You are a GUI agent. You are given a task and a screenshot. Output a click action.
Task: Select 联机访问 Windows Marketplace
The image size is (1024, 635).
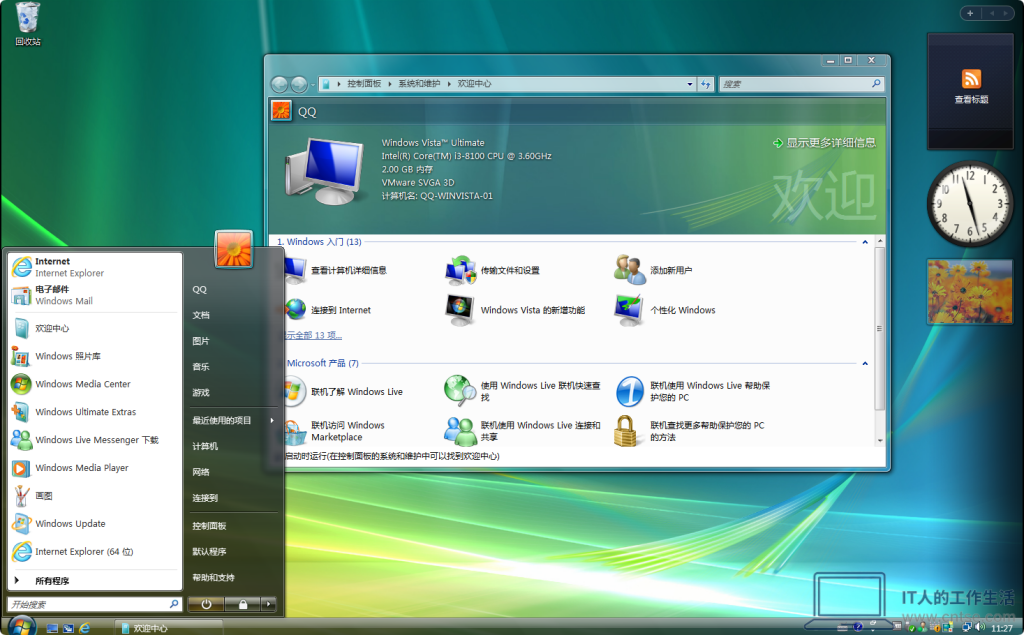336,431
